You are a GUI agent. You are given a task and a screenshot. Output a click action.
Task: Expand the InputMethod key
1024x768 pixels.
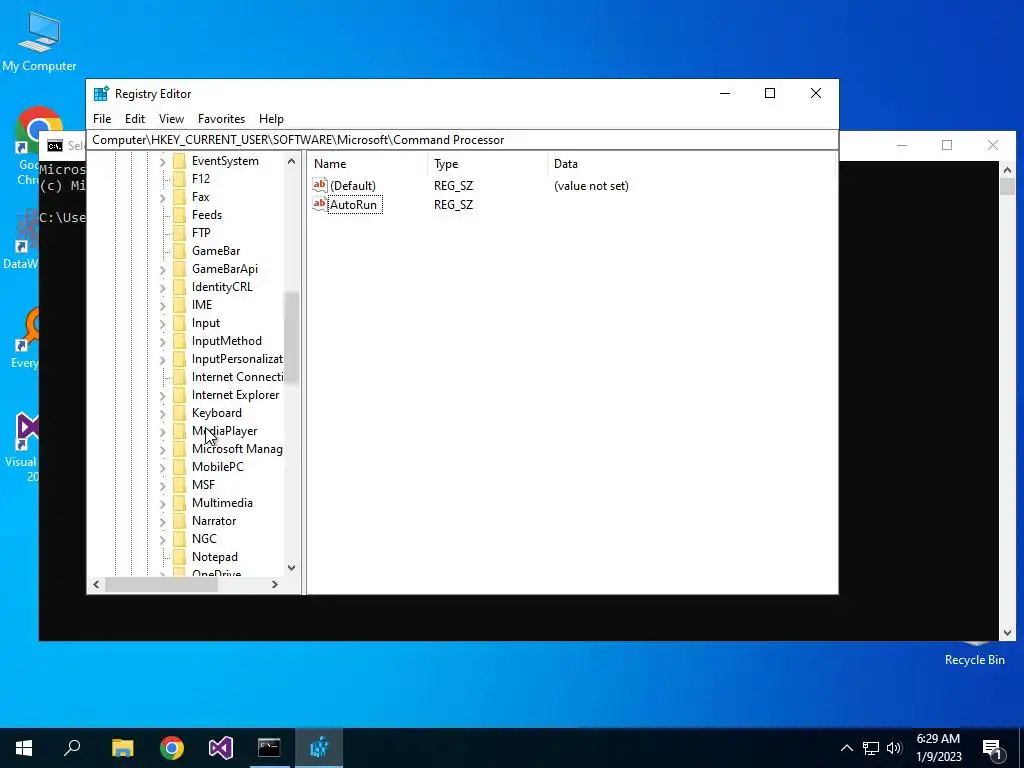pyautogui.click(x=163, y=341)
